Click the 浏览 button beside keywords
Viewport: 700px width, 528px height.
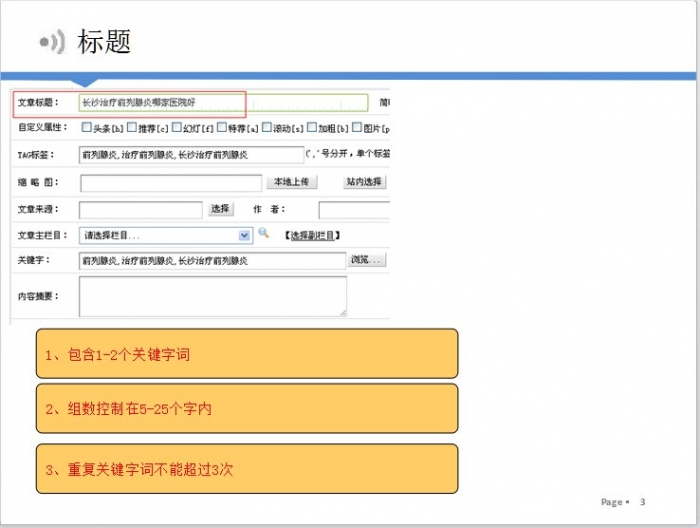click(x=366, y=260)
